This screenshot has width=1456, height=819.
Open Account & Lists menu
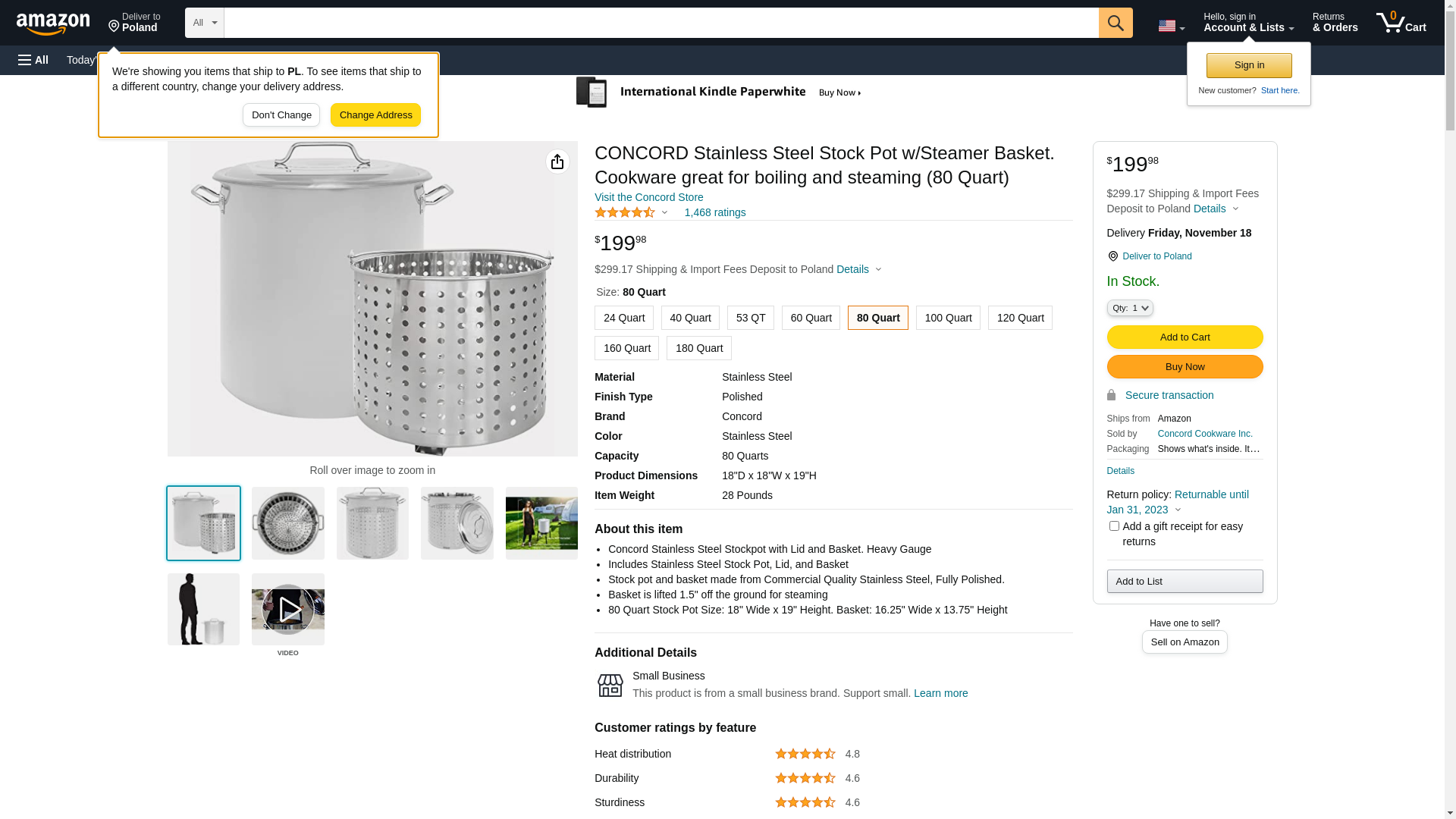click(x=1248, y=23)
